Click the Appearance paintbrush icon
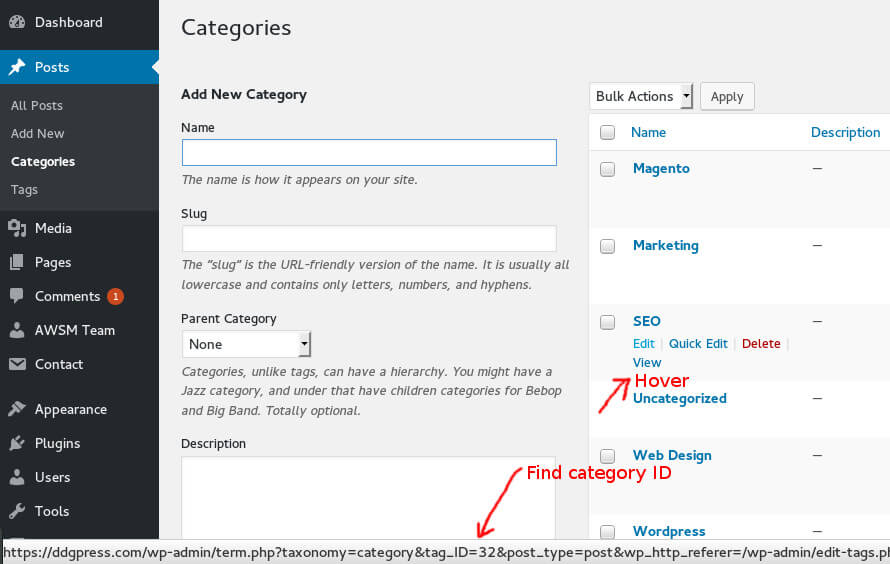This screenshot has width=890, height=564. click(x=17, y=409)
